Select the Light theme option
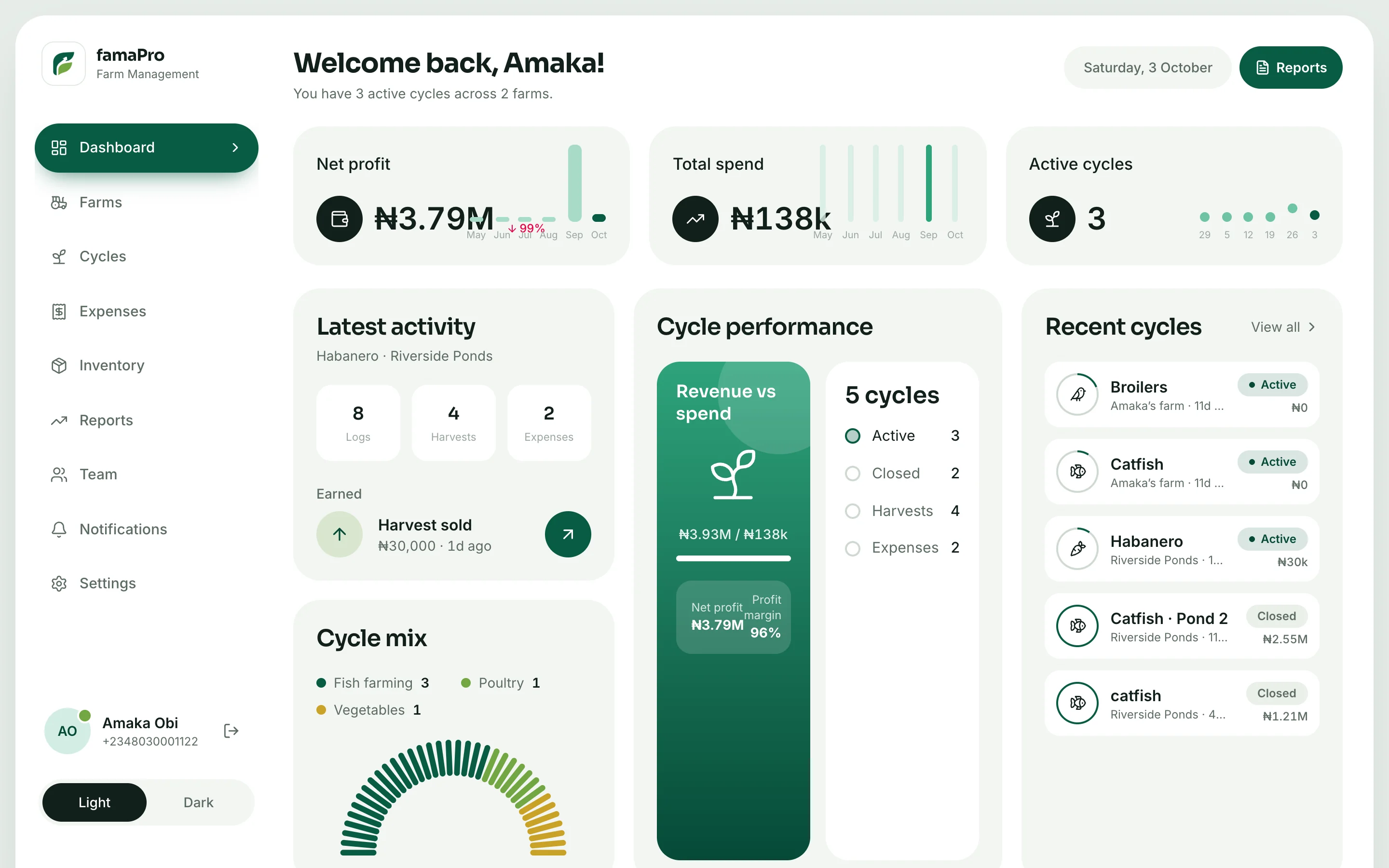The width and height of the screenshot is (1389, 868). click(x=94, y=802)
